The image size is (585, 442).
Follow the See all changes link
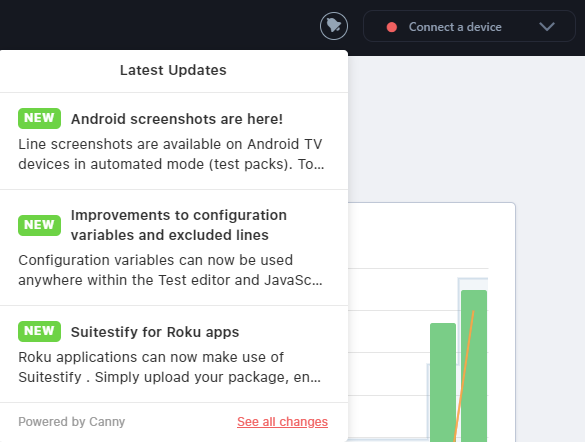click(x=282, y=421)
